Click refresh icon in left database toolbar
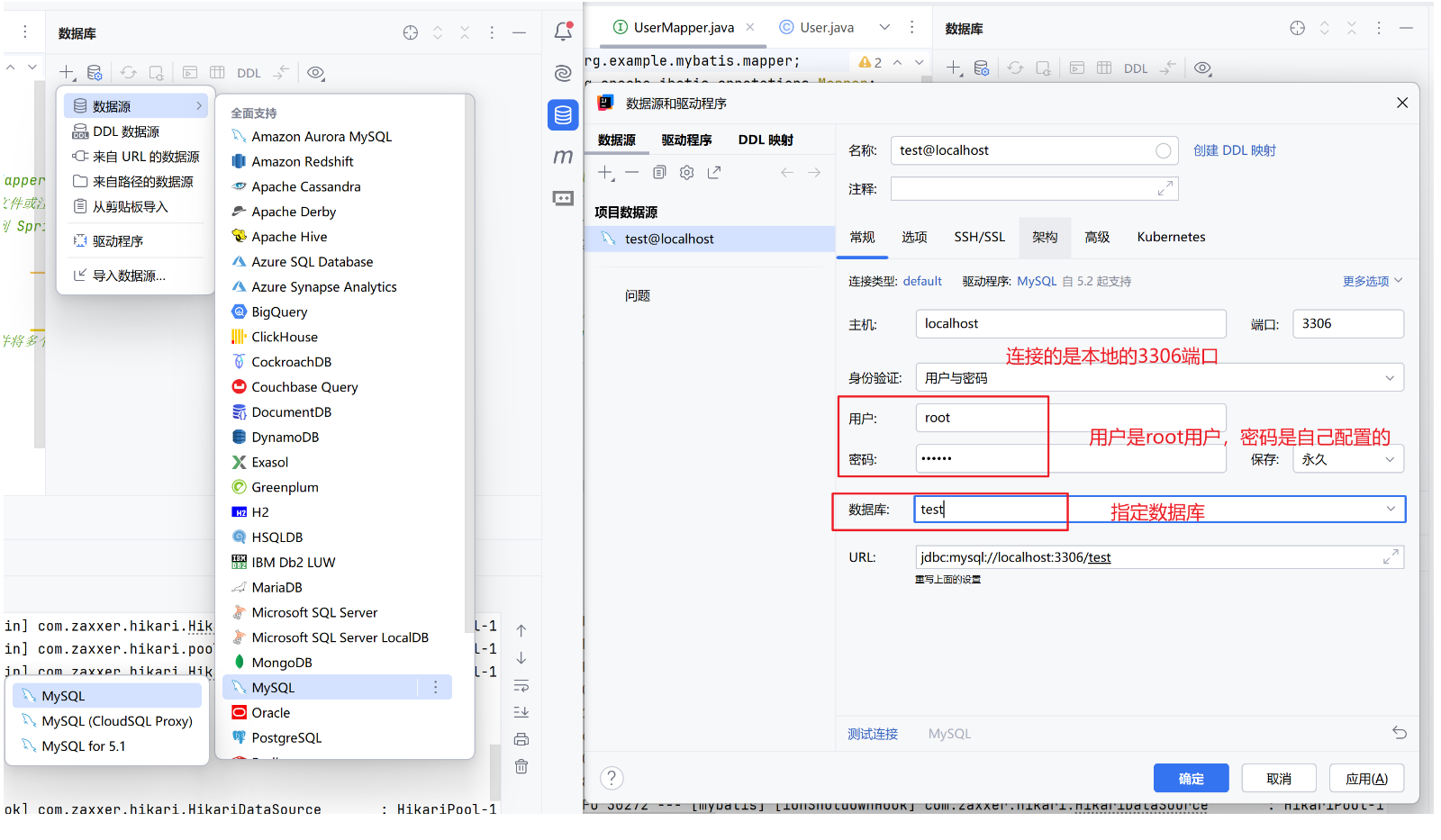 [129, 72]
